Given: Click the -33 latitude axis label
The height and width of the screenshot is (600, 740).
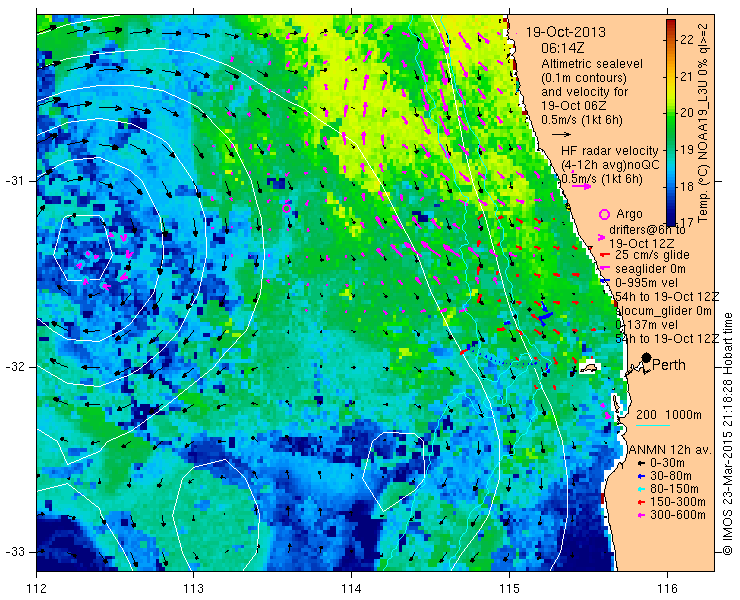Looking at the screenshot, I should [14, 551].
